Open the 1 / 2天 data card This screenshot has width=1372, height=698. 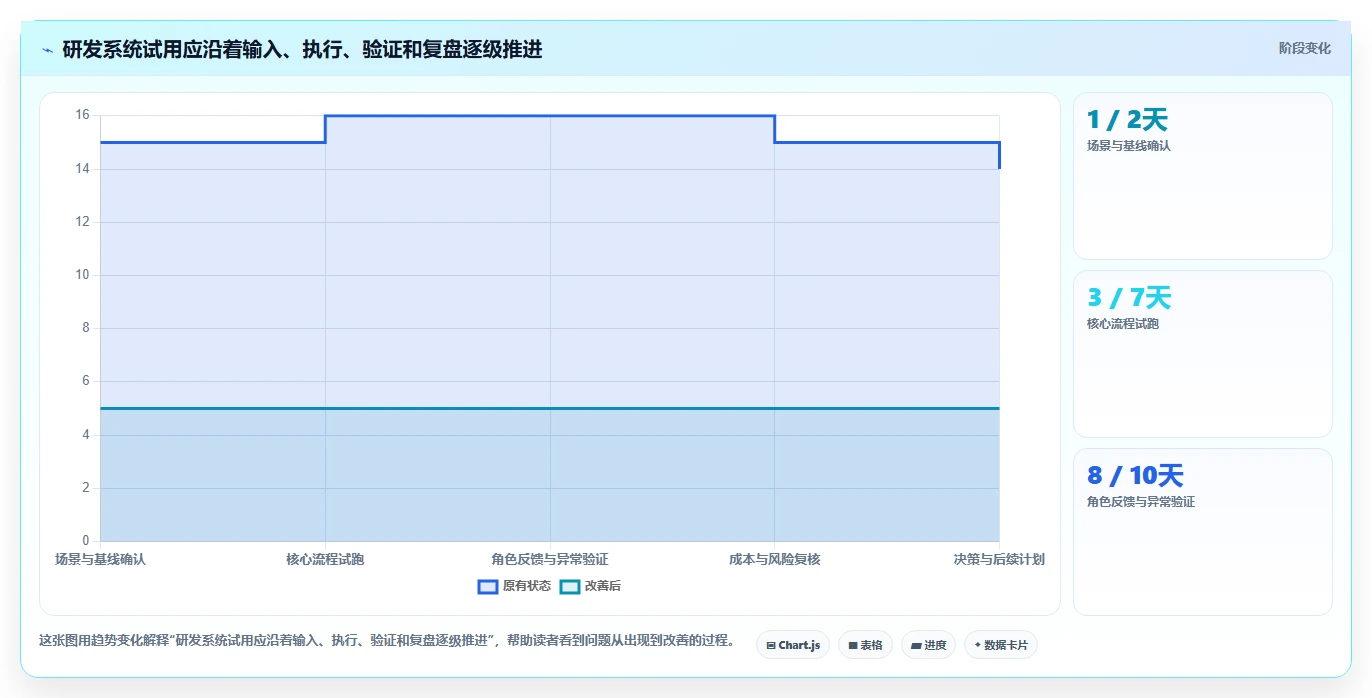click(1202, 176)
